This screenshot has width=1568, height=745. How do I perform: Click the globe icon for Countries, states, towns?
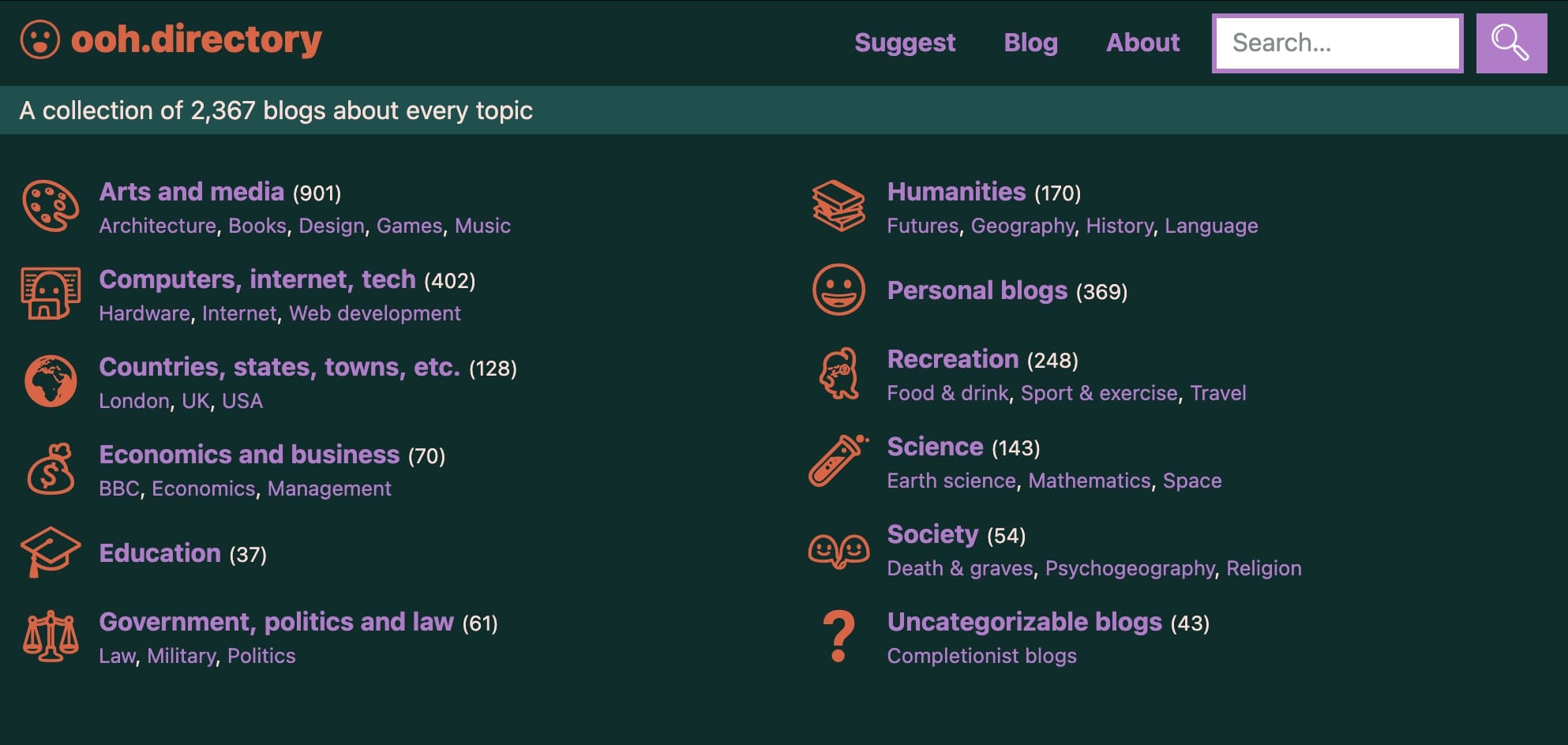coord(49,382)
